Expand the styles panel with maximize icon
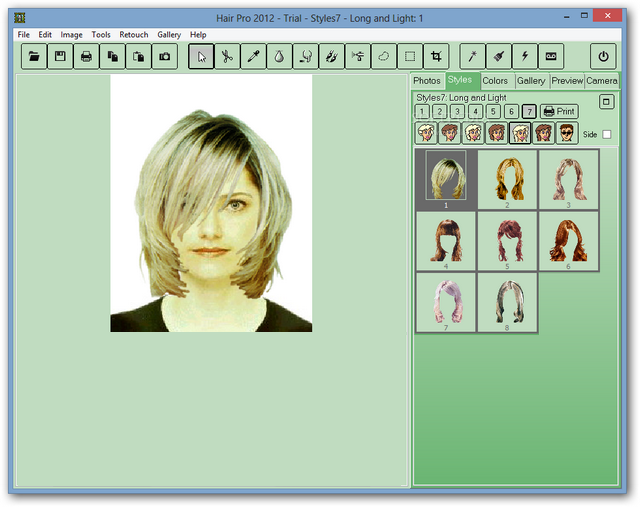The height and width of the screenshot is (507, 640). [x=606, y=101]
